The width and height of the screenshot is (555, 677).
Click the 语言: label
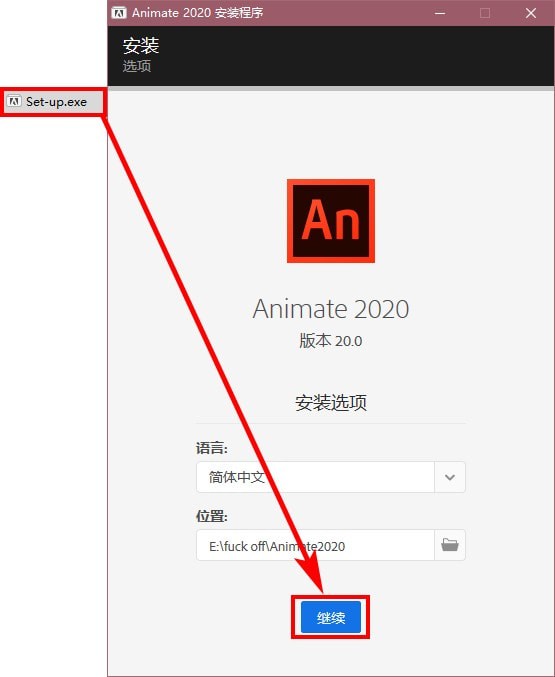[212, 448]
